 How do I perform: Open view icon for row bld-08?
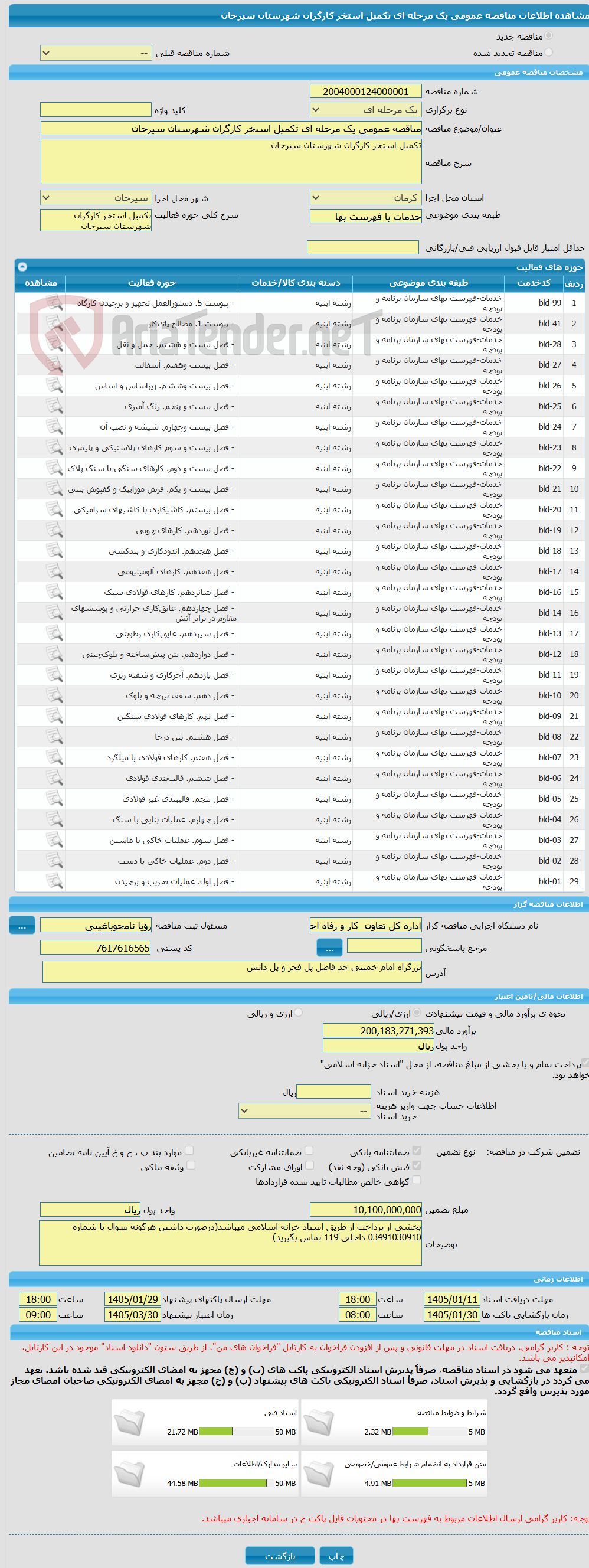pos(55,737)
